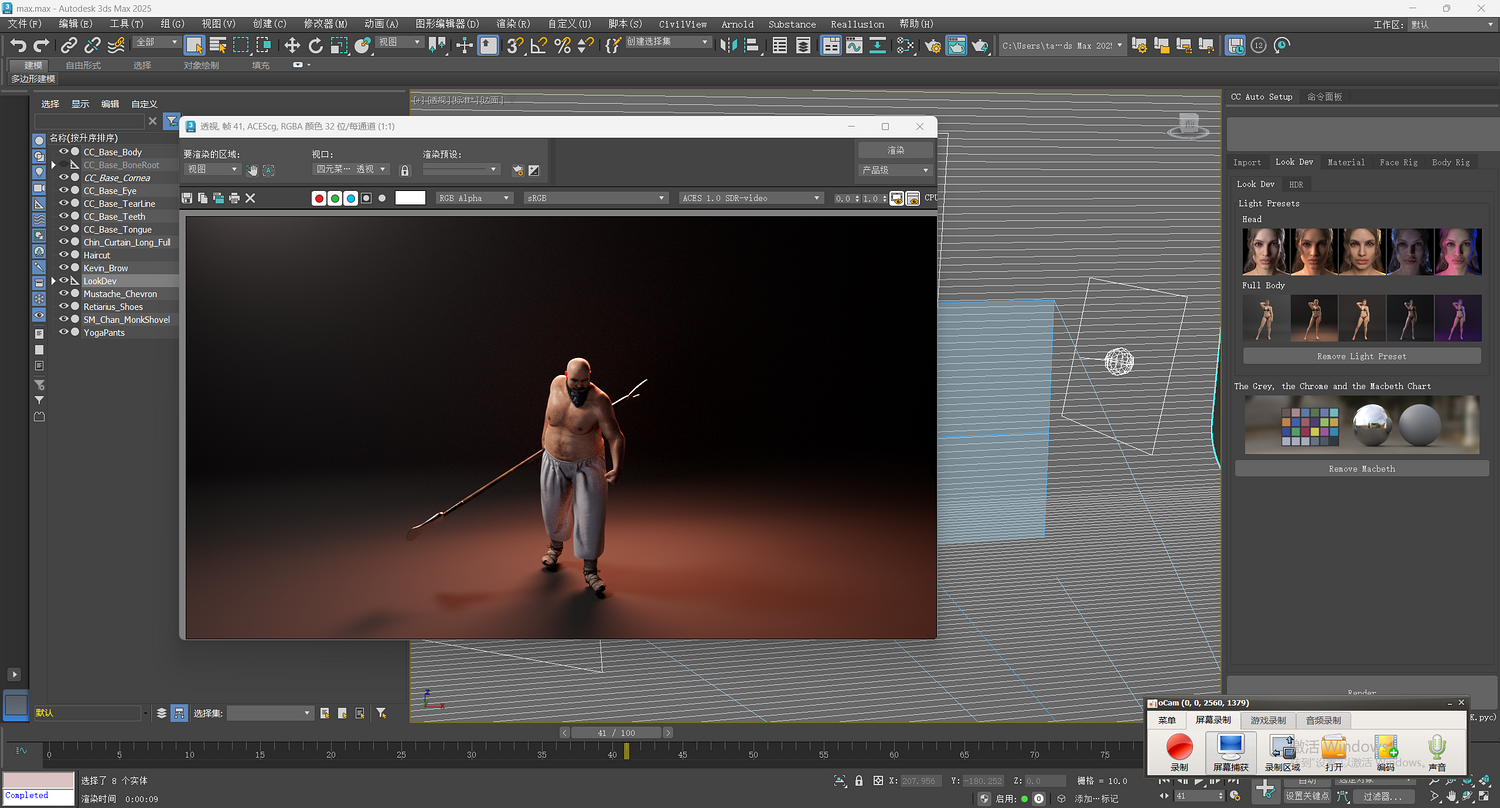Image resolution: width=1500 pixels, height=808 pixels.
Task: Print the rendered image
Action: (x=234, y=198)
